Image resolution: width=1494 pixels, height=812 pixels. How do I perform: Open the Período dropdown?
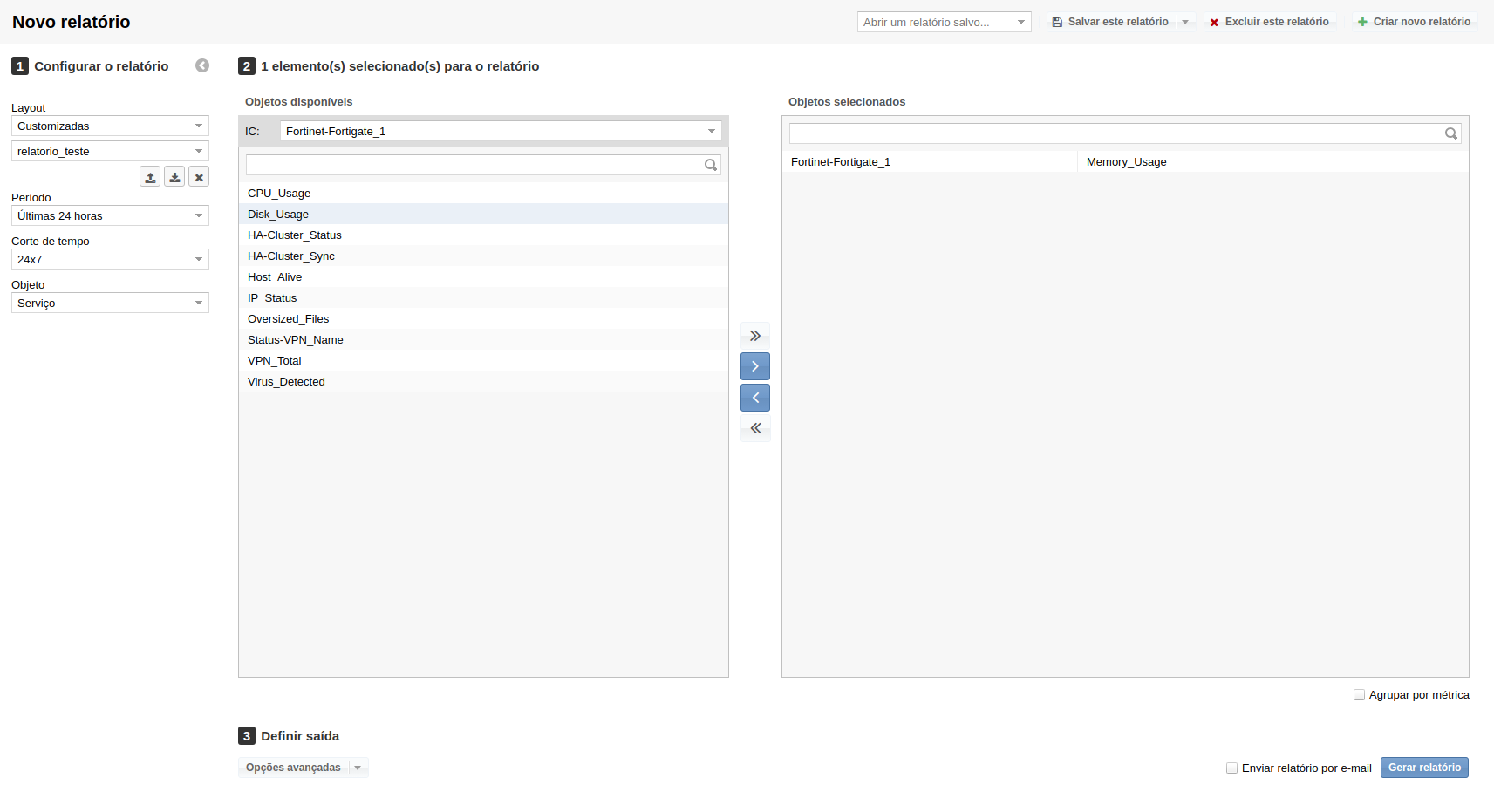click(110, 216)
